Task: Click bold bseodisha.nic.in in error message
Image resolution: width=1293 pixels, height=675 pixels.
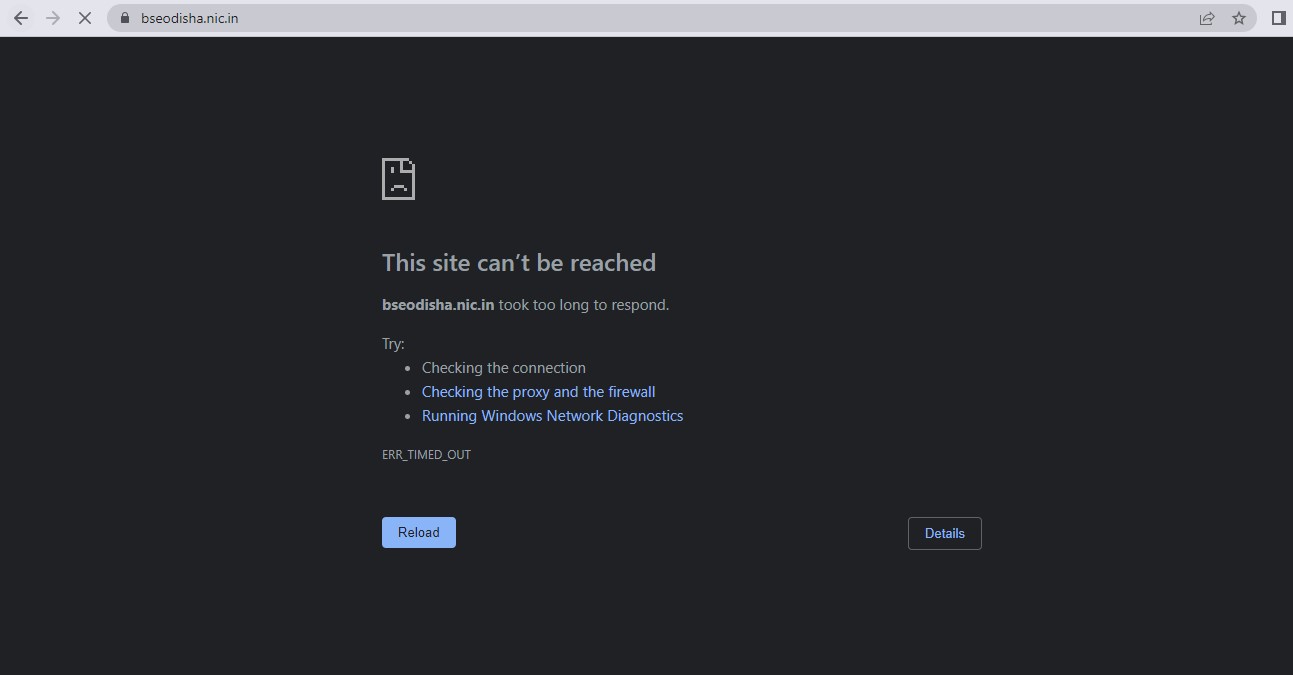Action: [438, 305]
